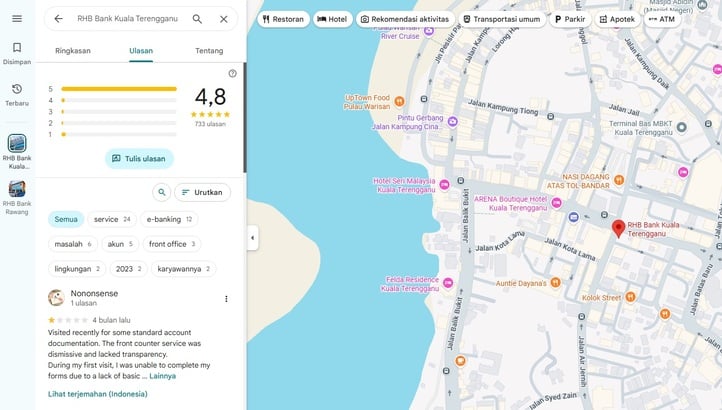Open the Urutkan sort dropdown
Screen dimensions: 722x410
click(x=203, y=192)
